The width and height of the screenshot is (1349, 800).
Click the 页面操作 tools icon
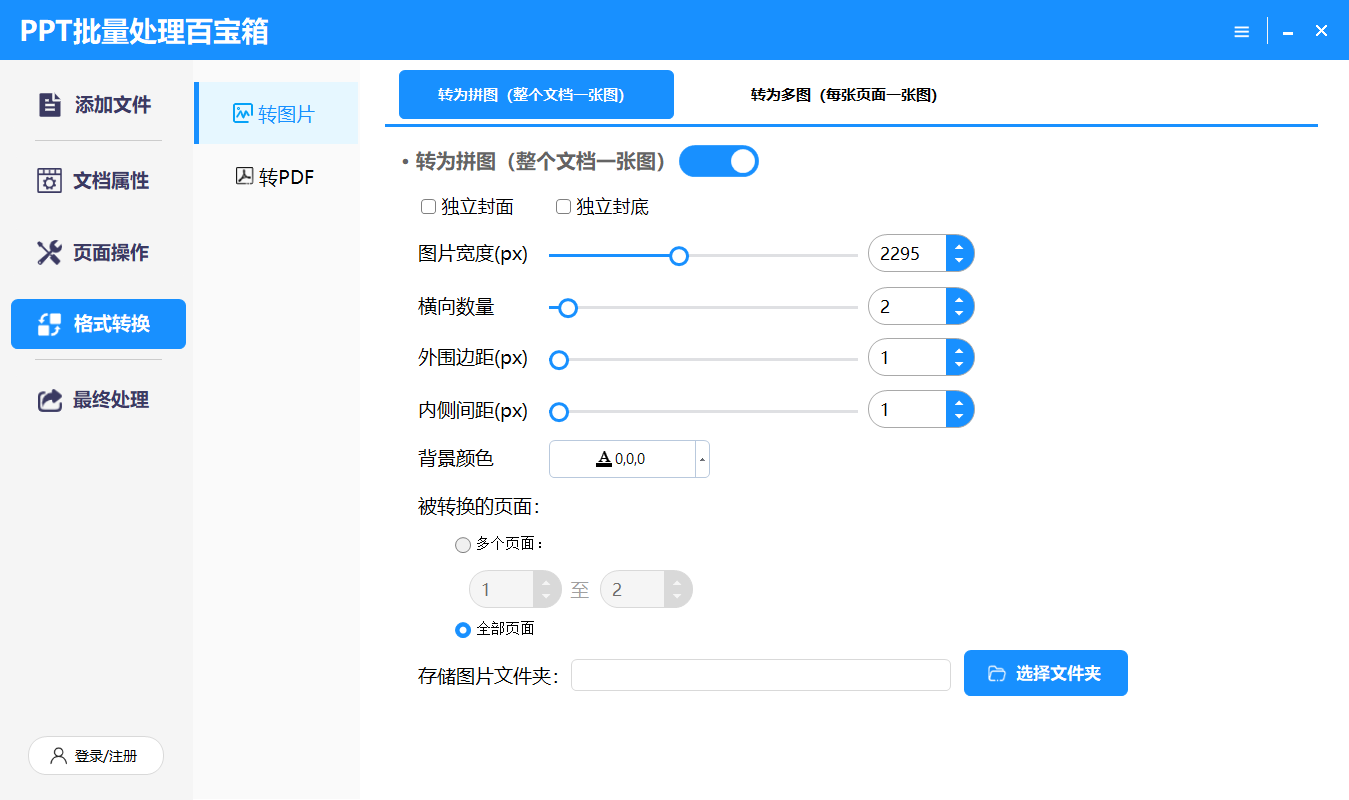tap(49, 253)
